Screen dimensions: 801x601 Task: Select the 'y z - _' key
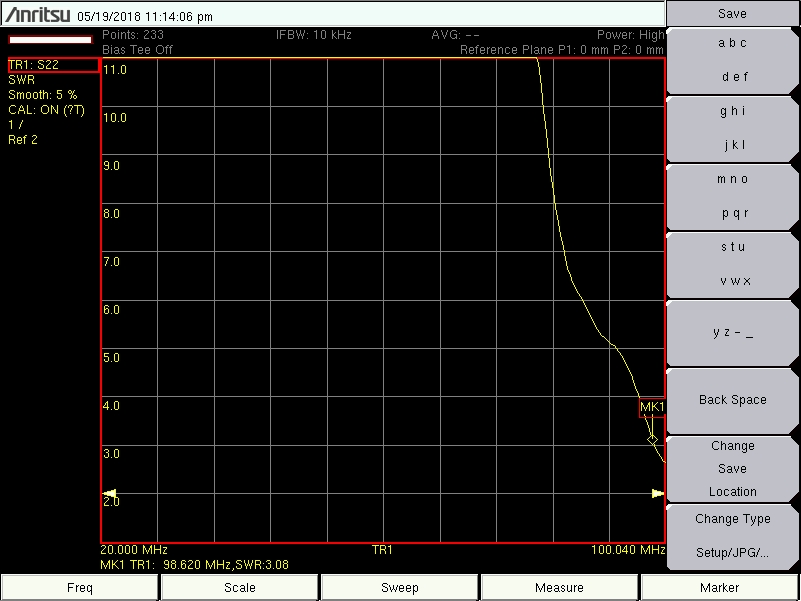tap(732, 333)
